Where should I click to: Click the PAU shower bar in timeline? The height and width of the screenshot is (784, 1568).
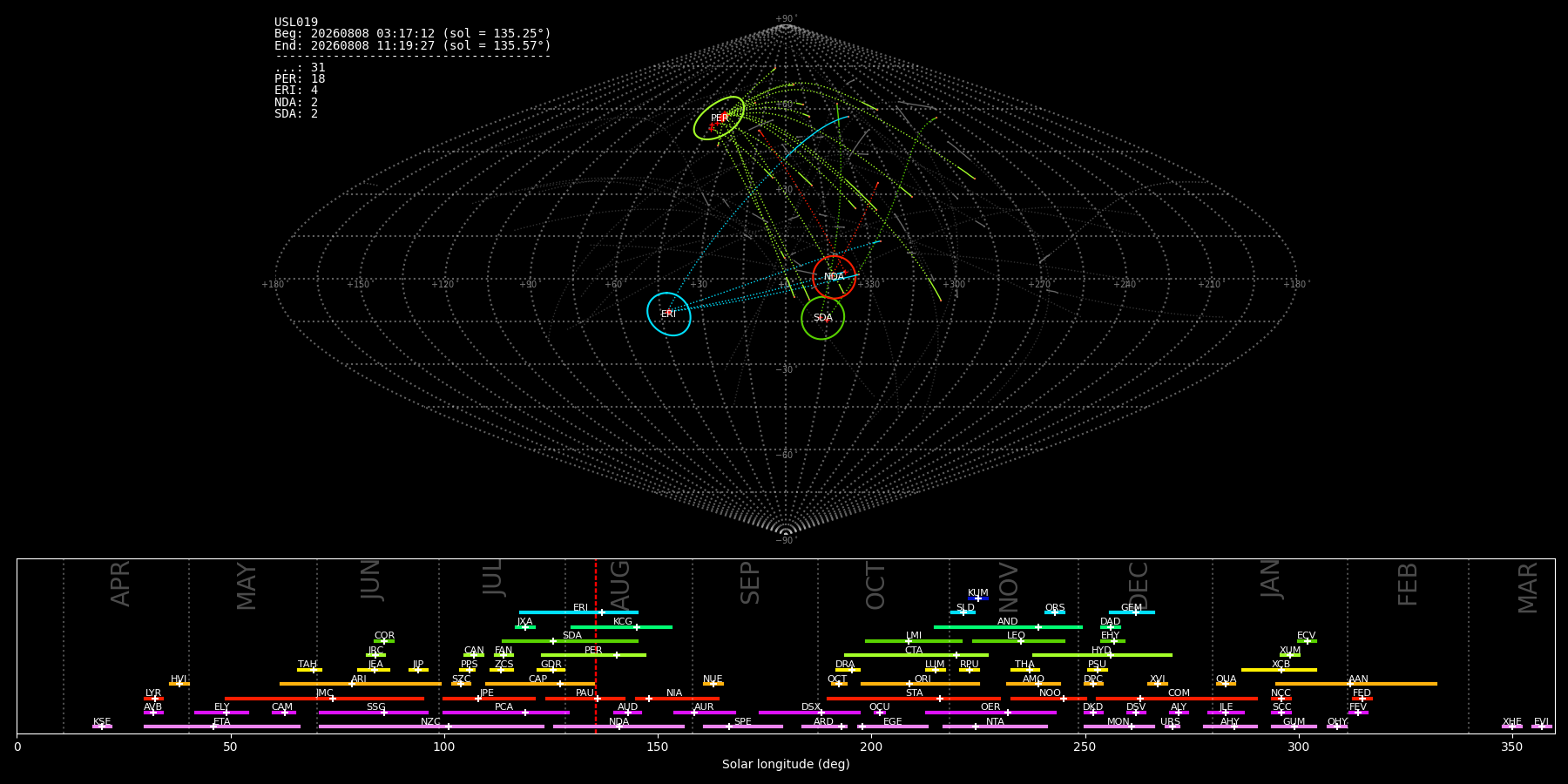tap(585, 699)
